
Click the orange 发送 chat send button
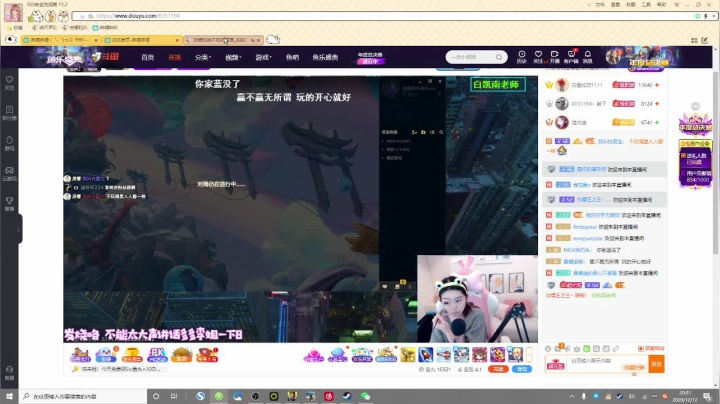(x=656, y=364)
